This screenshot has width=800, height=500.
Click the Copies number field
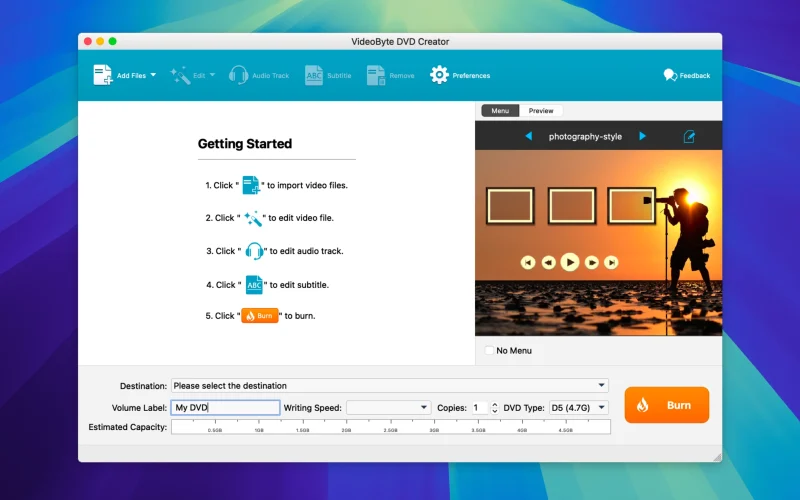click(479, 408)
